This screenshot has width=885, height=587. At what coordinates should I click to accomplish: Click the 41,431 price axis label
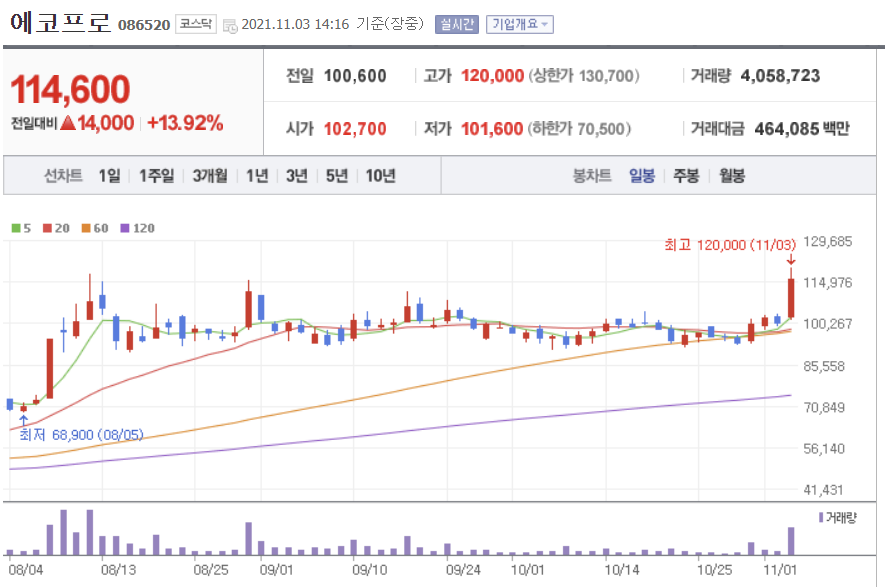[x=823, y=490]
